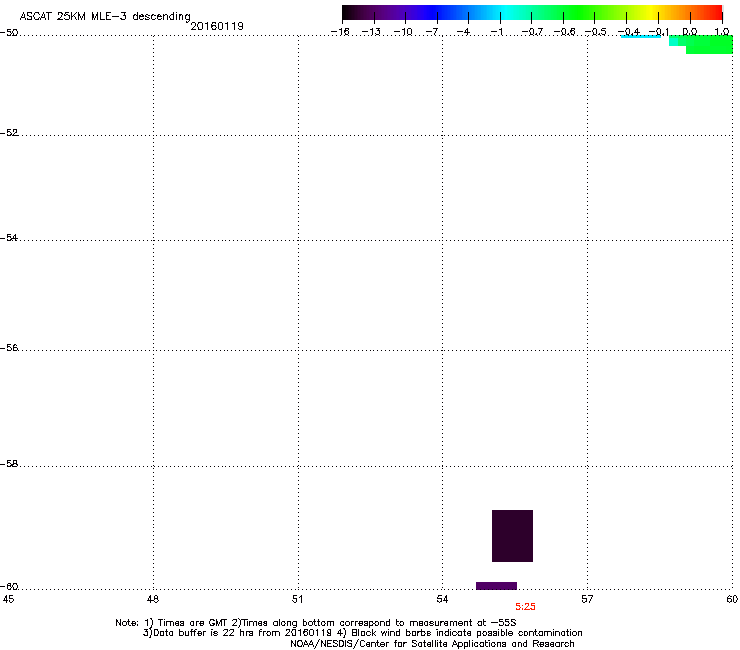Click the cyan line below the color bar
This screenshot has width=740, height=650.
click(x=640, y=36)
